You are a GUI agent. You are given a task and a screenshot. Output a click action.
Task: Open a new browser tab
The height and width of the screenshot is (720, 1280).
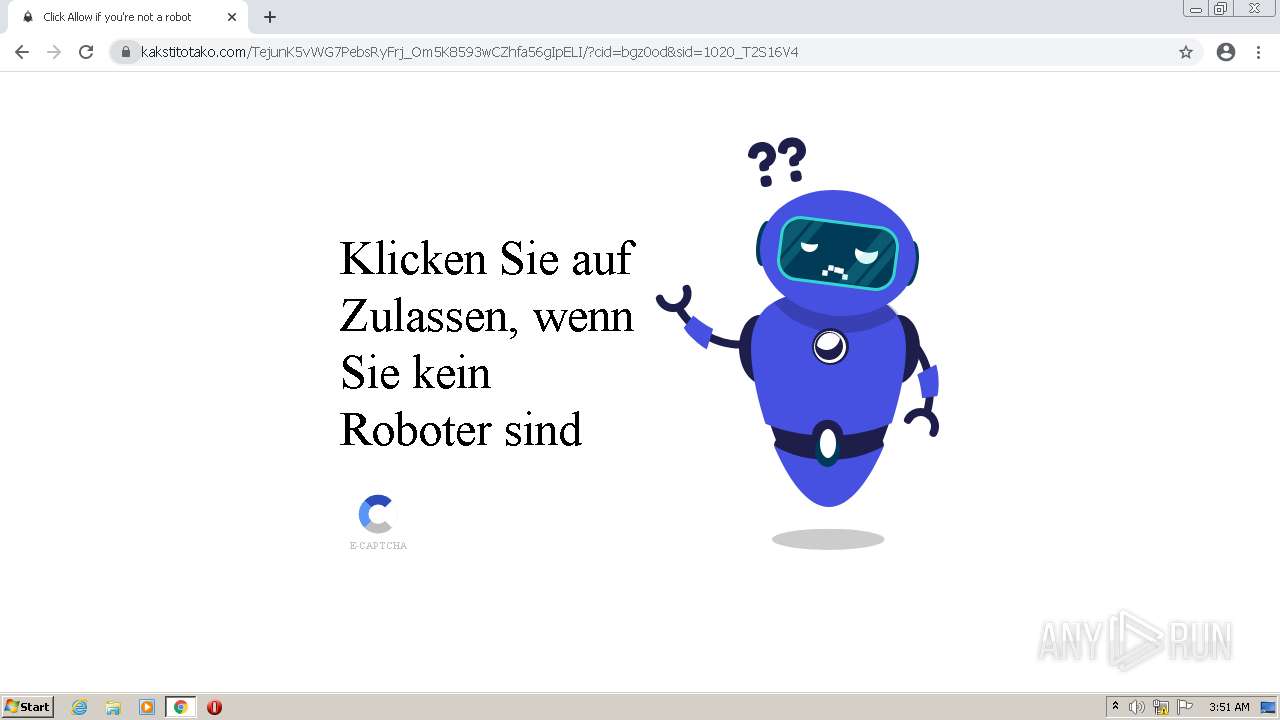270,17
